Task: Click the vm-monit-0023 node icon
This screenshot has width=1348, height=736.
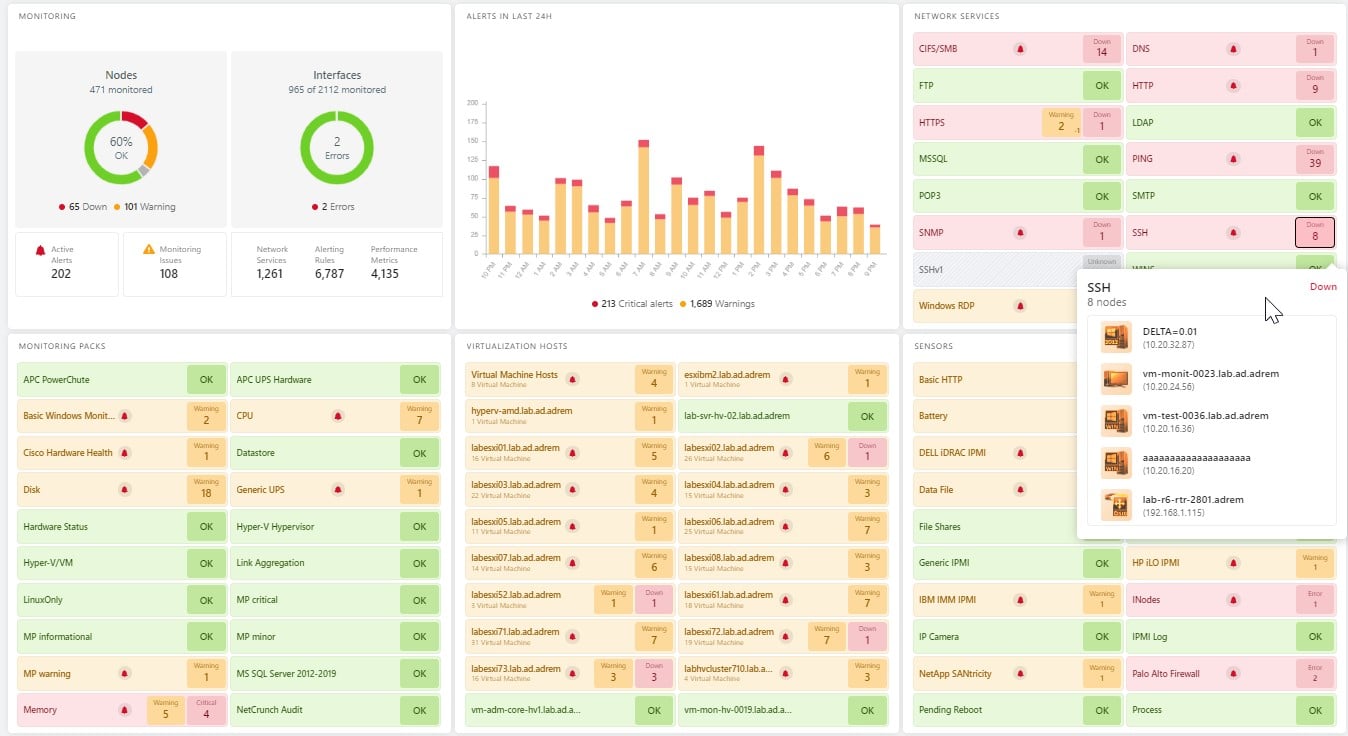Action: 1115,379
